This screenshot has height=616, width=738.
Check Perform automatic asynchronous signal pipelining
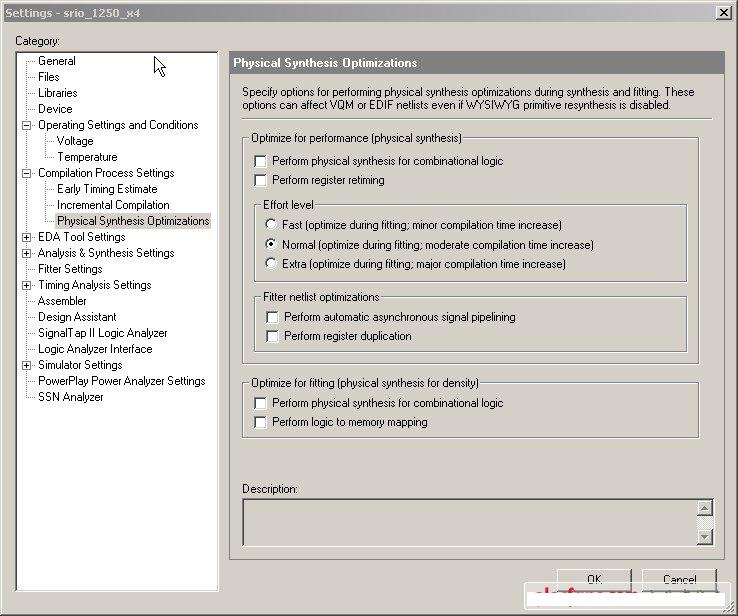[273, 317]
